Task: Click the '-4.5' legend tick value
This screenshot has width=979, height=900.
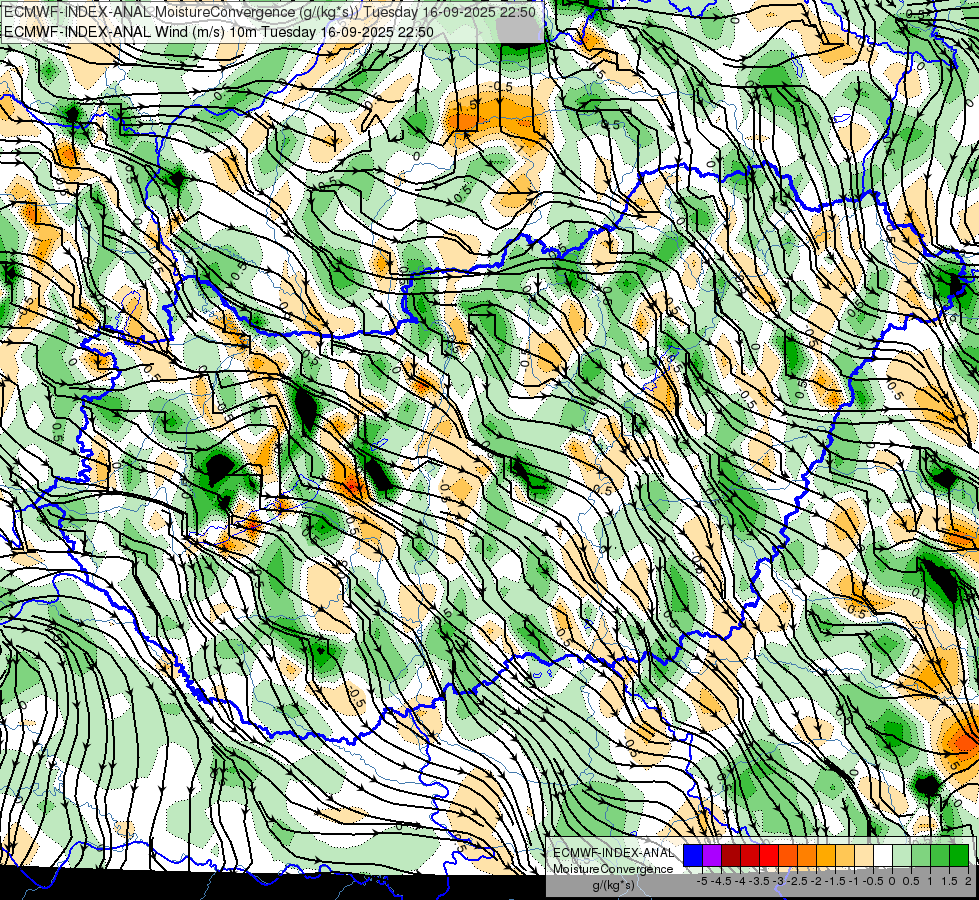Action: [721, 881]
